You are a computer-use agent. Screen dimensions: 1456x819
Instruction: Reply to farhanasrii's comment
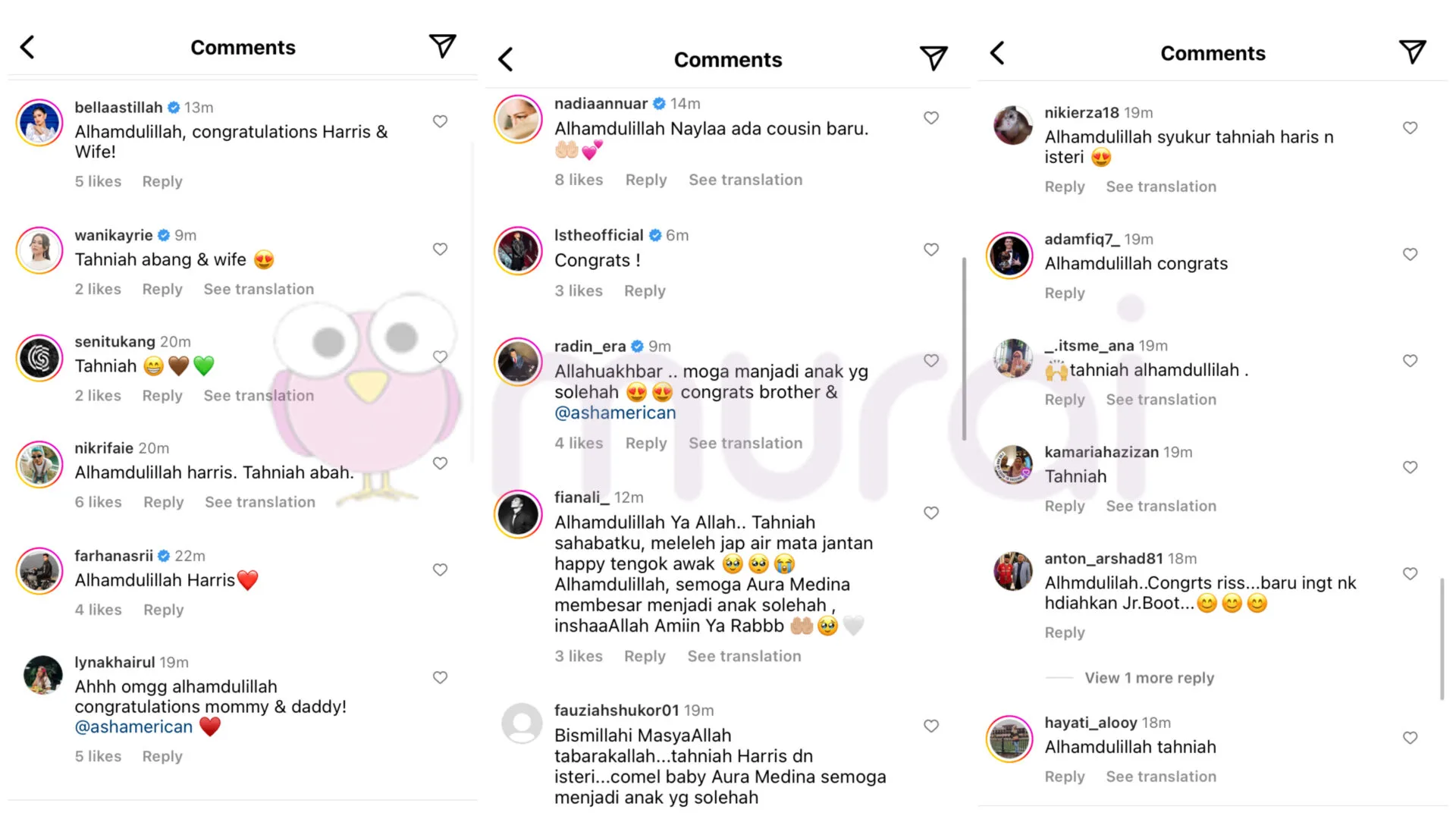(163, 610)
